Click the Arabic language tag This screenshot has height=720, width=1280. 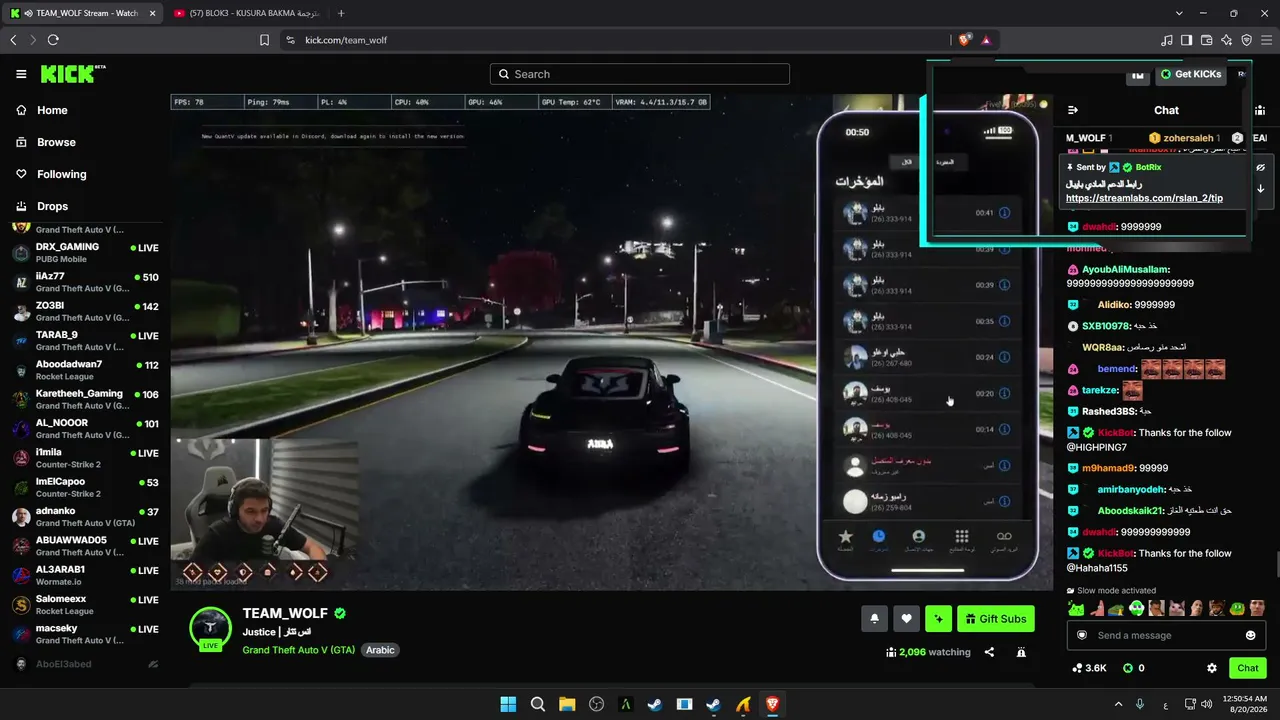click(380, 650)
